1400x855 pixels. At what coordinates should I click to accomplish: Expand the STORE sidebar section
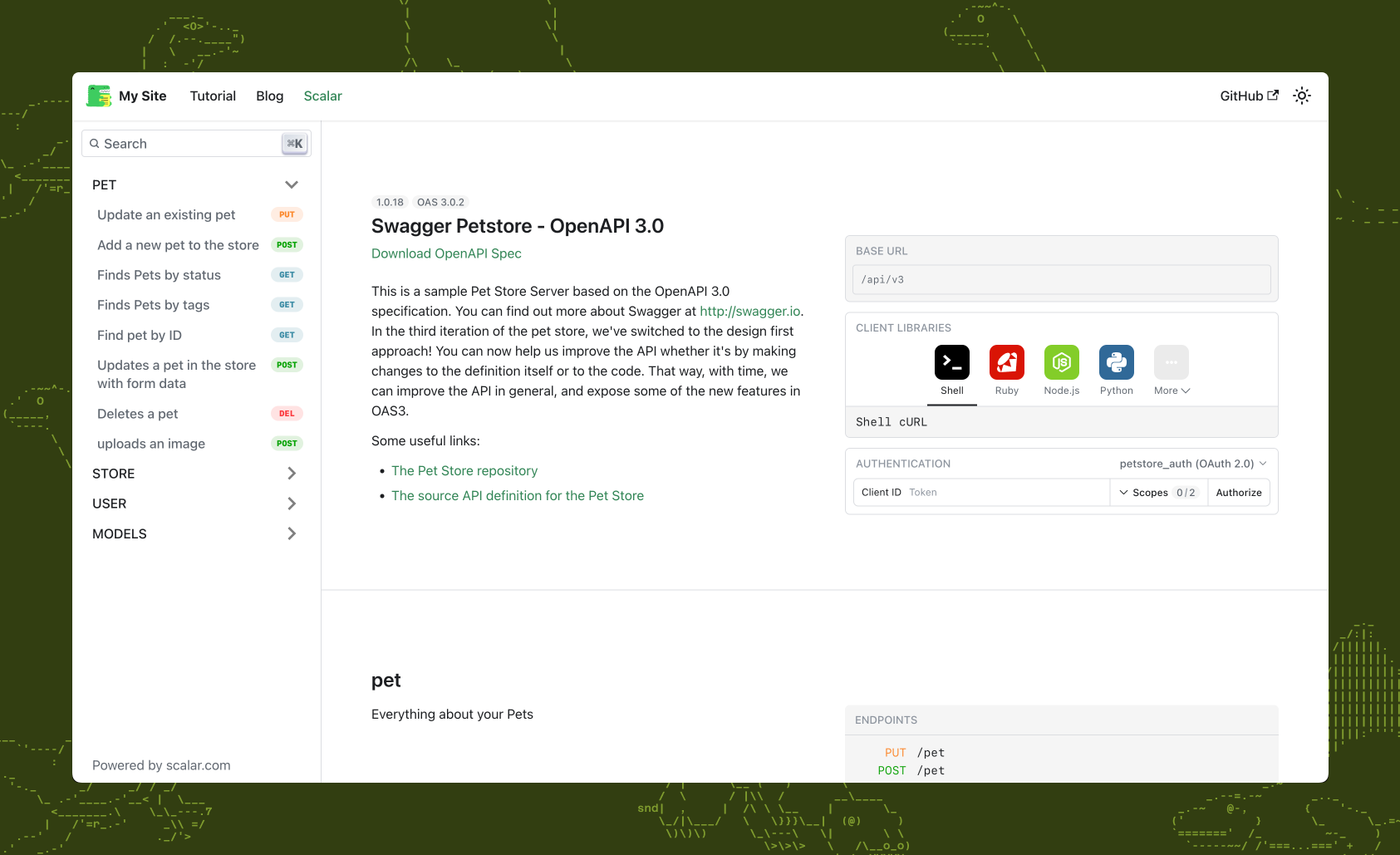coord(196,474)
